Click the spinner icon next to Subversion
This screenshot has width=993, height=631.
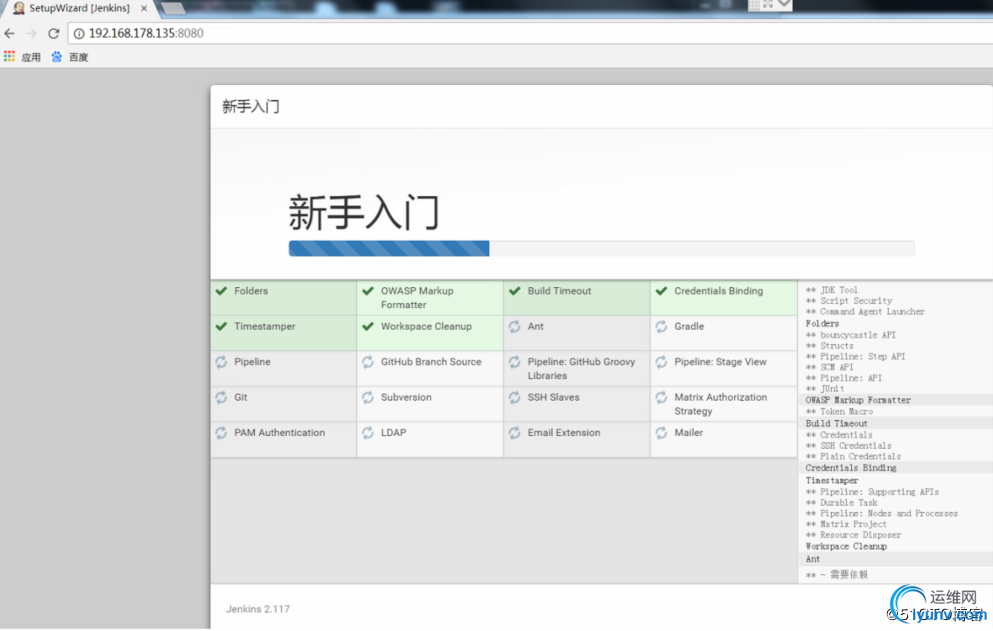368,397
